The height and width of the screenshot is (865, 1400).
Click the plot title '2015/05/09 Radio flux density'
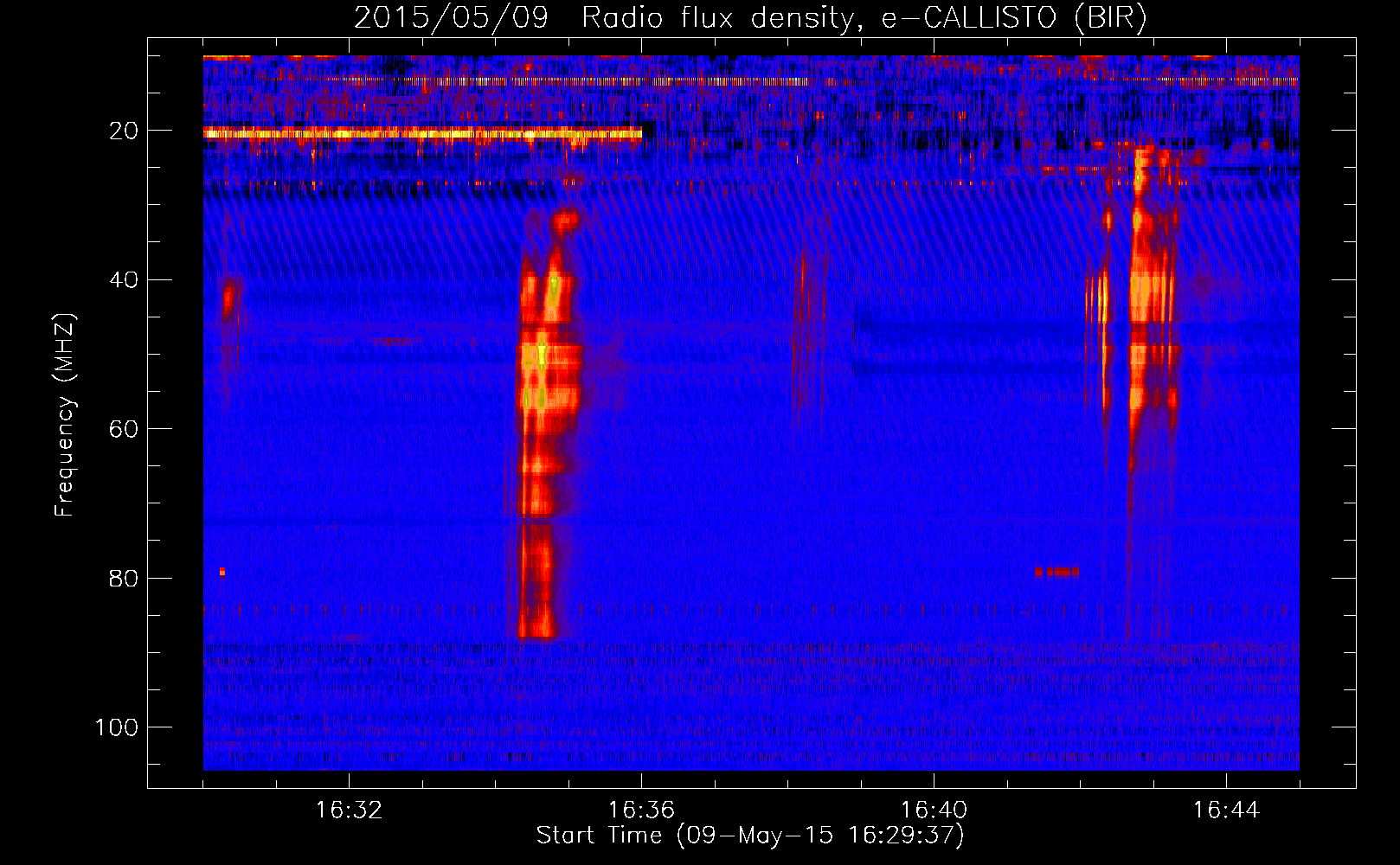[750, 18]
